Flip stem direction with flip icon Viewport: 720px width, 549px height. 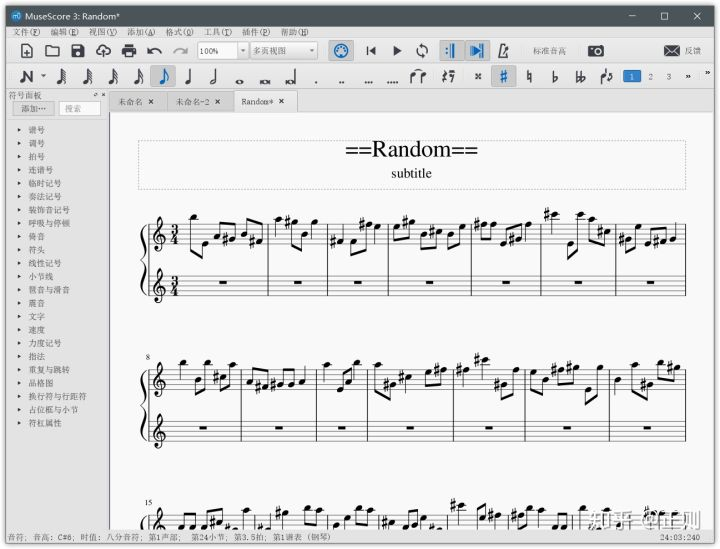pyautogui.click(x=606, y=77)
